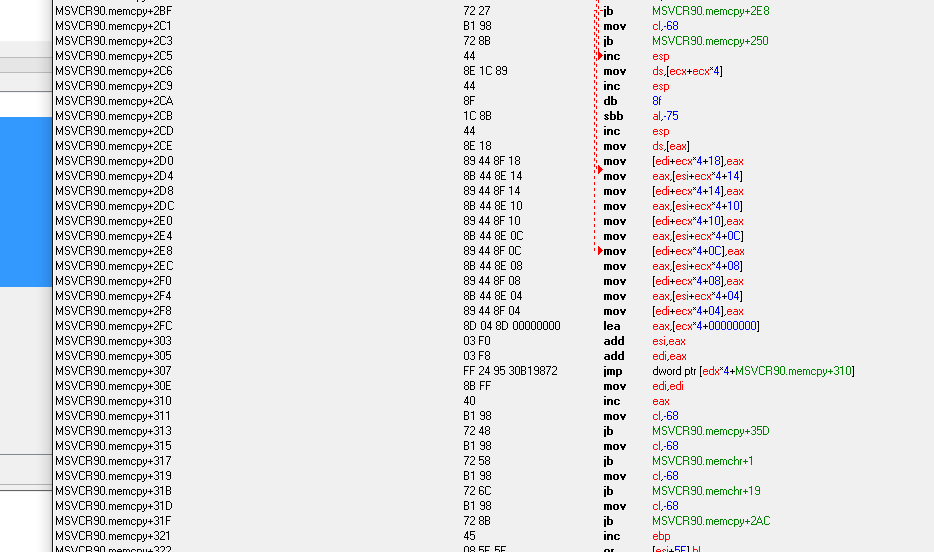Select the lea instruction opcode
The width and height of the screenshot is (934, 552).
(x=612, y=326)
